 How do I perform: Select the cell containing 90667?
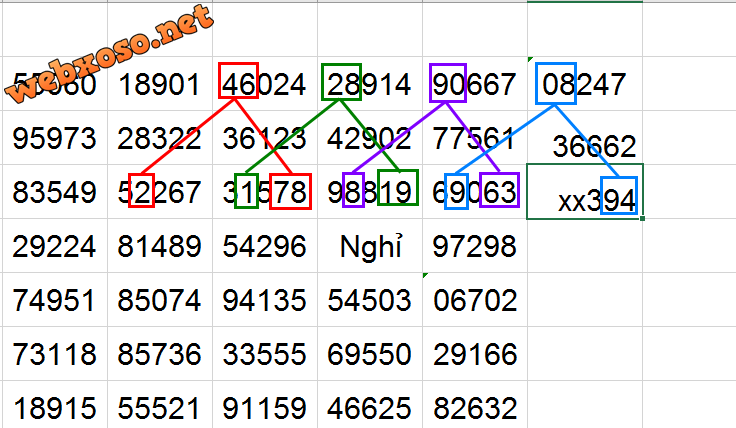coord(475,84)
